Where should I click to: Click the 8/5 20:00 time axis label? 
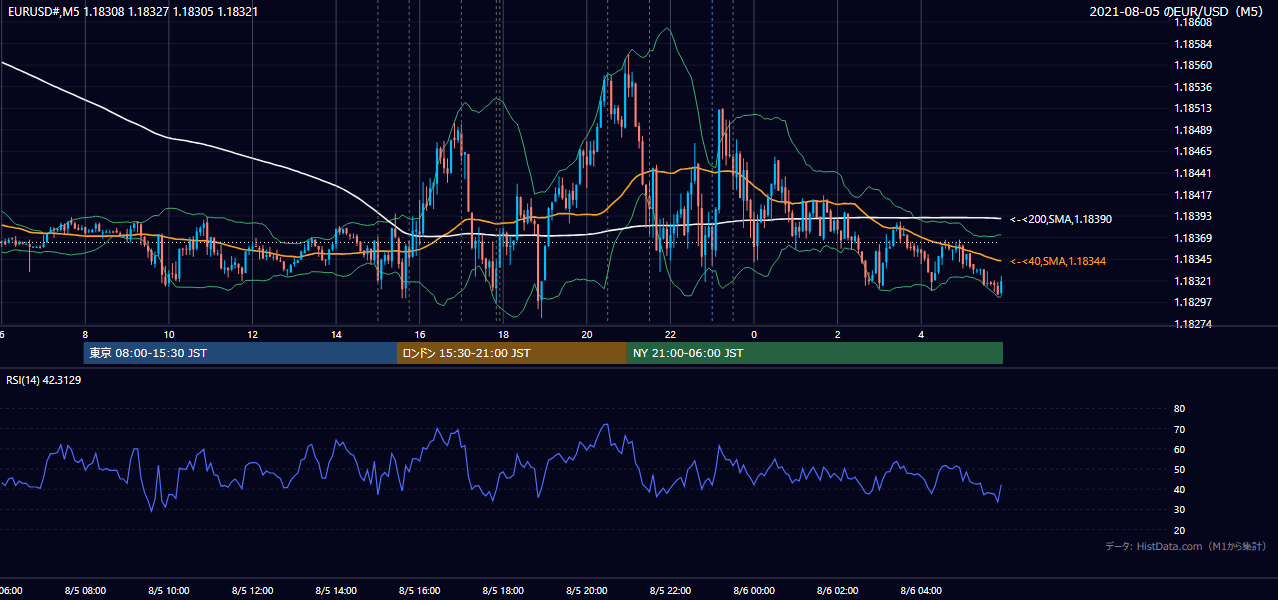coord(587,591)
